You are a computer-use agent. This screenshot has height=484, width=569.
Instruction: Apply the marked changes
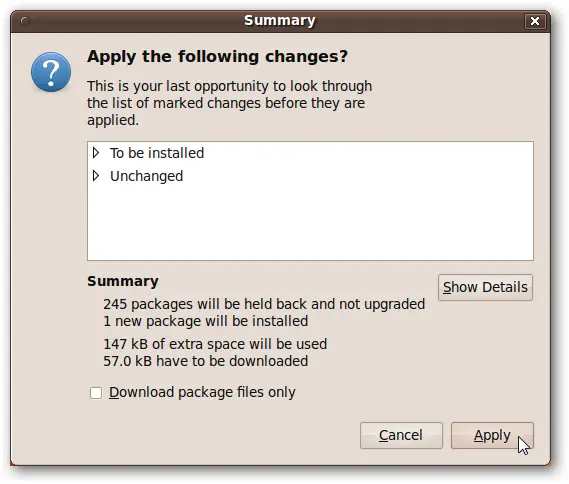coord(492,435)
